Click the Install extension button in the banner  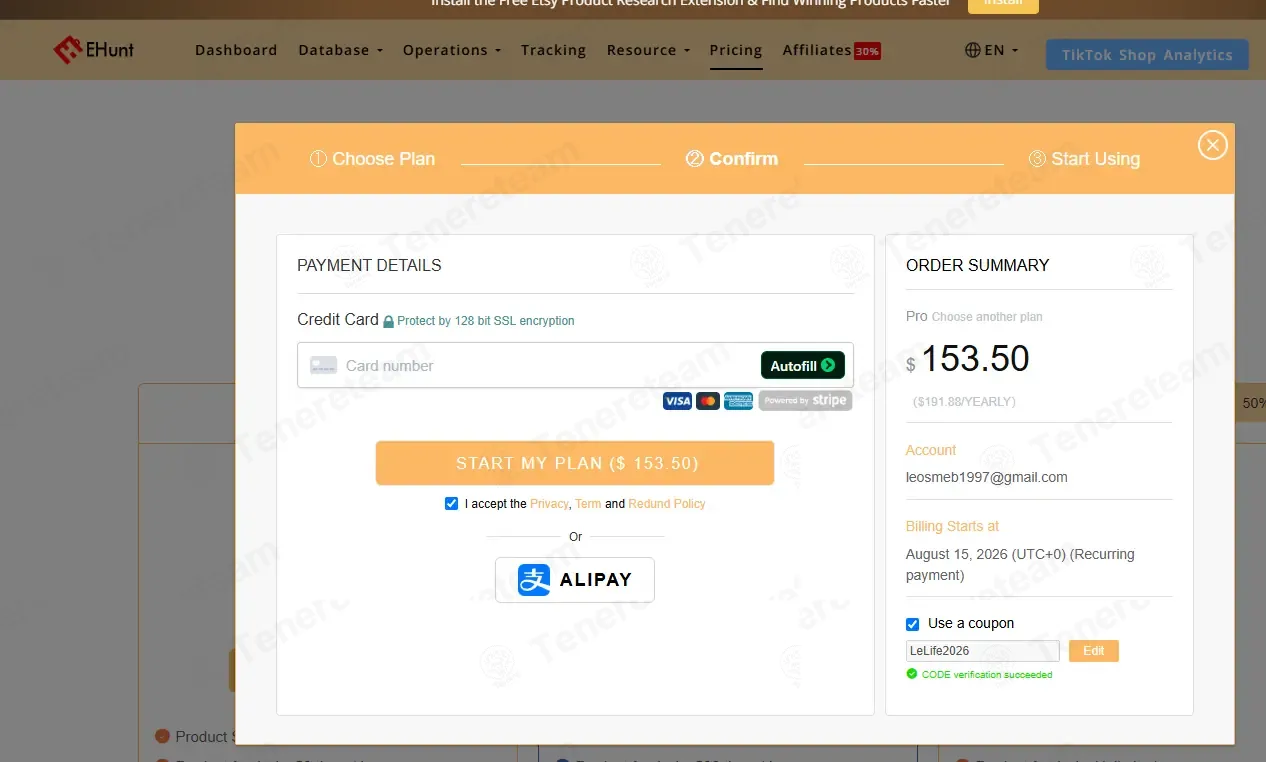point(1003,5)
